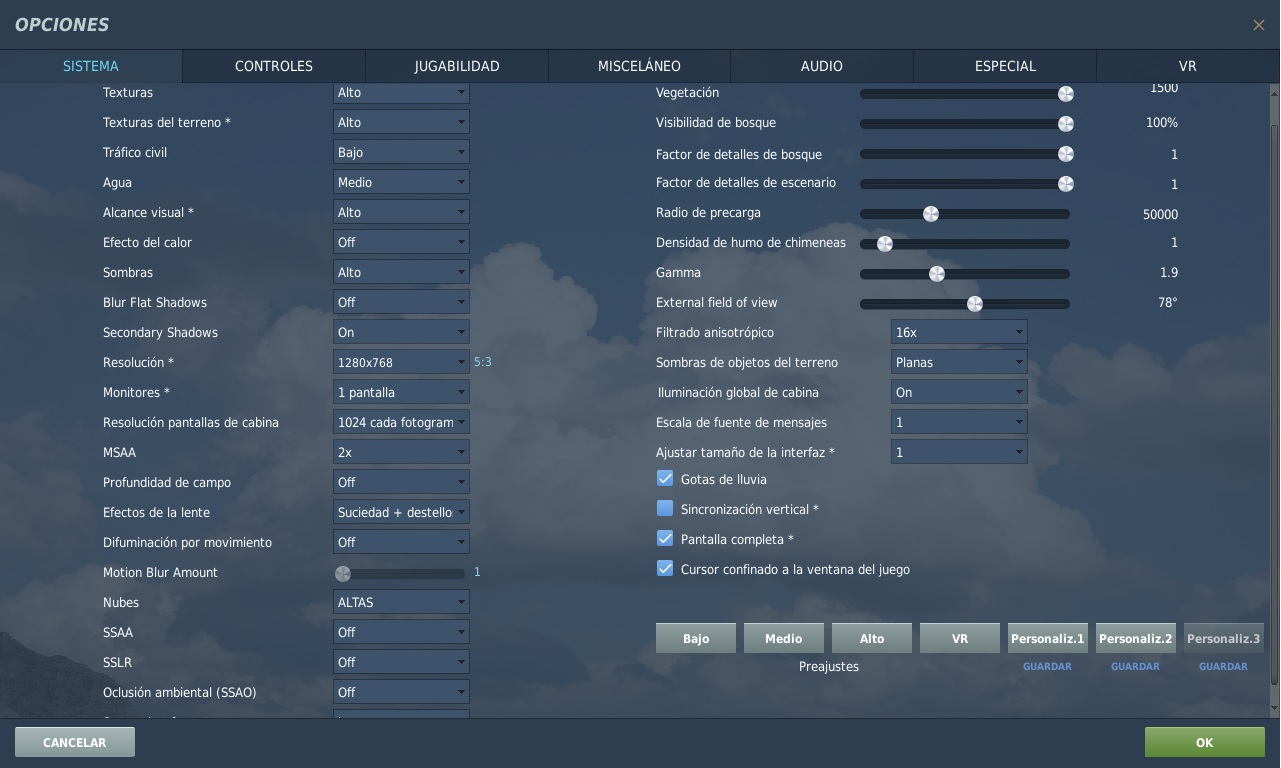Open the Texturas dropdown
The image size is (1281, 768).
401,92
